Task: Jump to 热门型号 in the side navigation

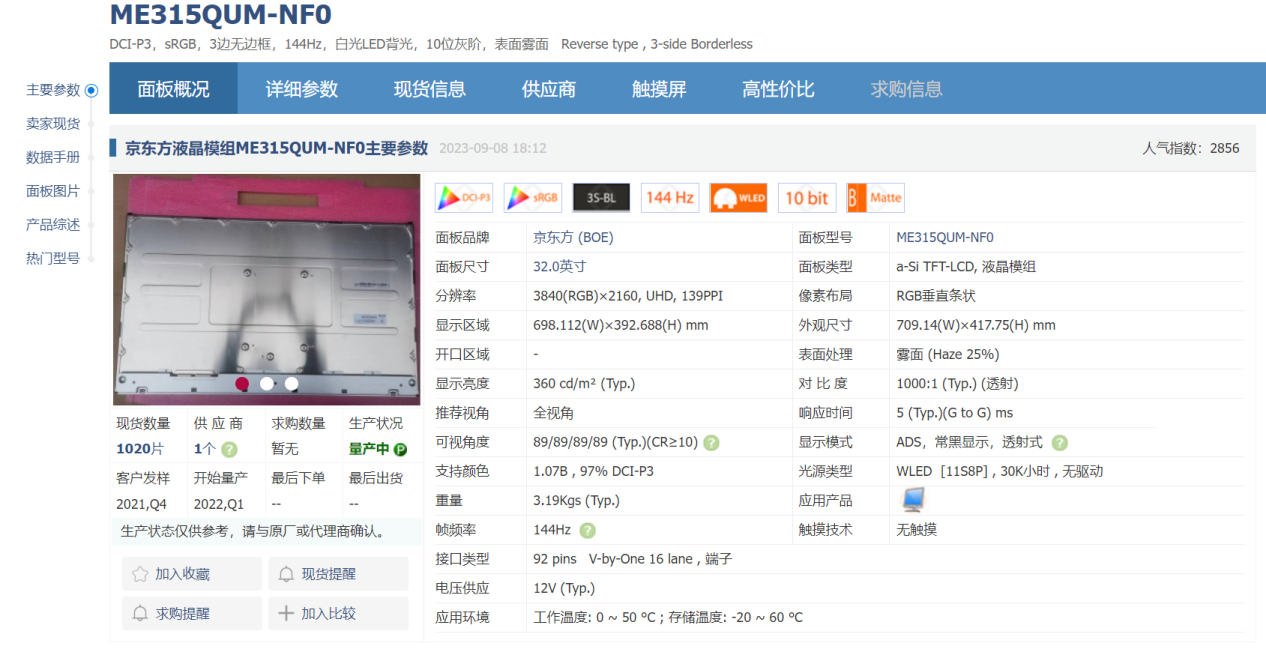Action: pyautogui.click(x=53, y=258)
